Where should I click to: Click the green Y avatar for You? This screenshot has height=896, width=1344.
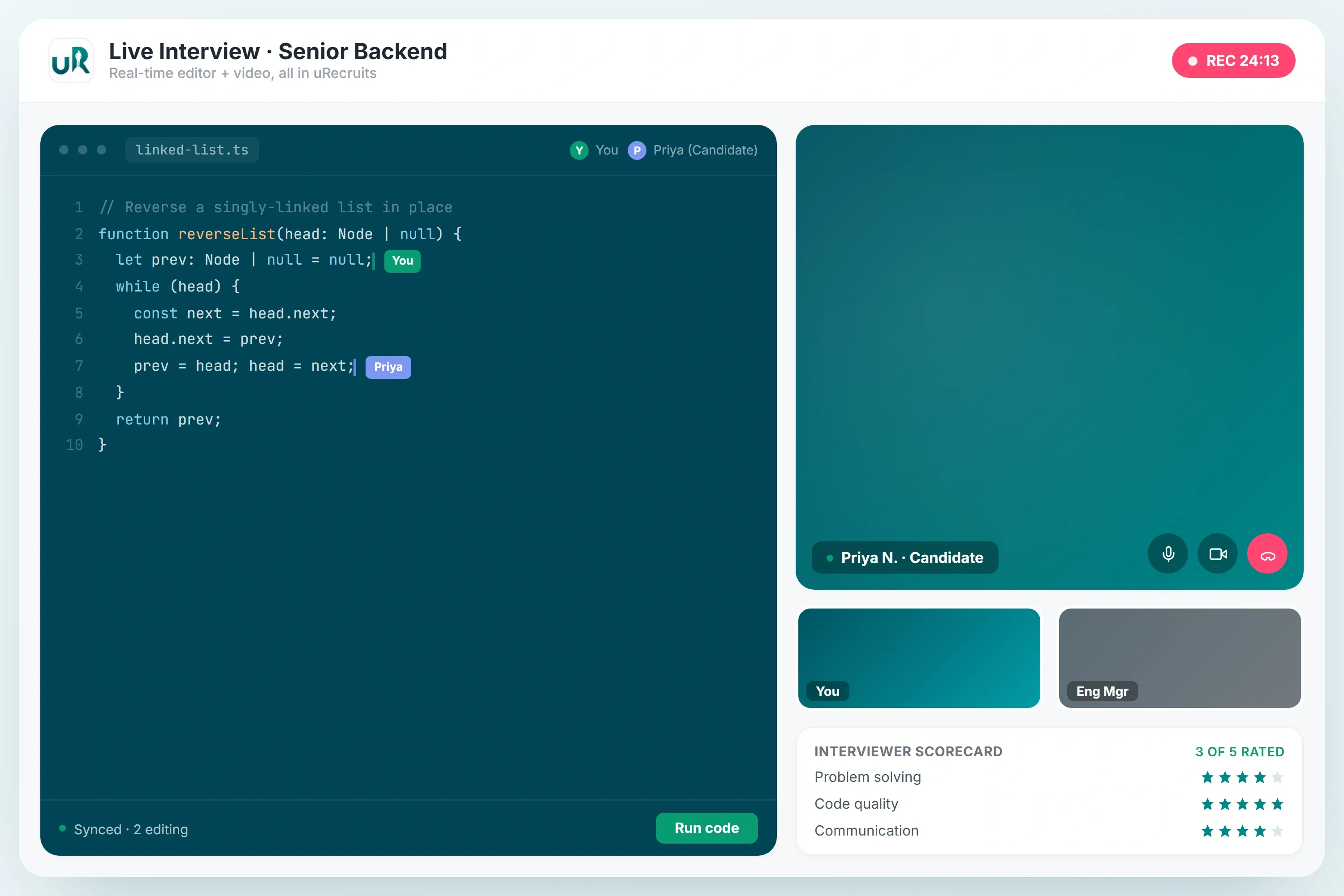pos(579,150)
